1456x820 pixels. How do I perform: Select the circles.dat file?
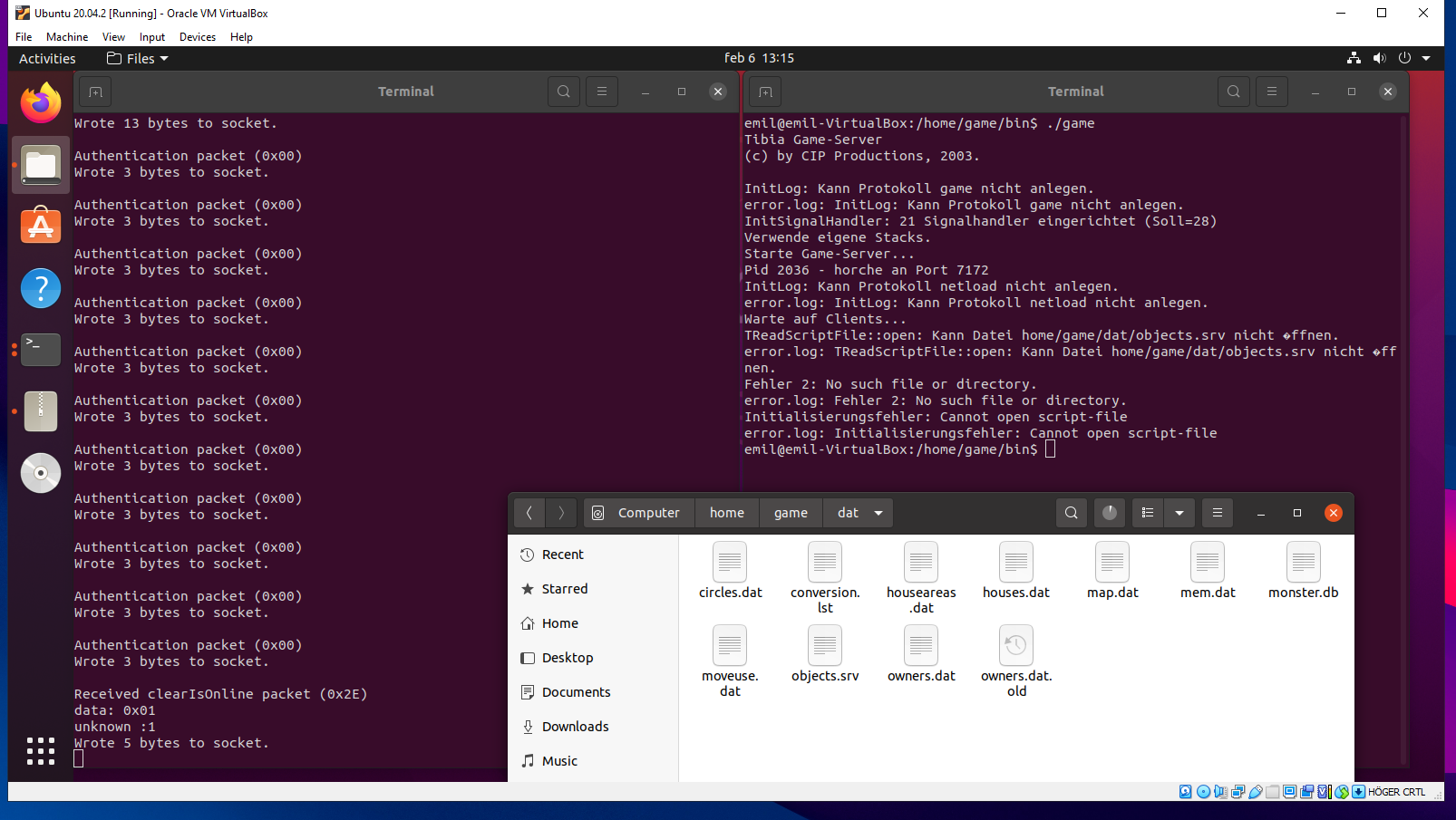tap(730, 571)
